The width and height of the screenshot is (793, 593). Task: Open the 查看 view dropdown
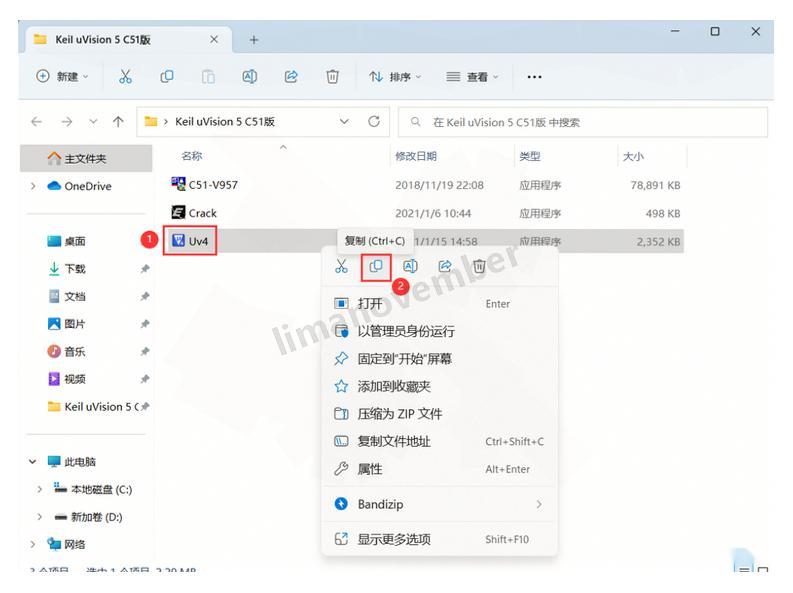(472, 77)
